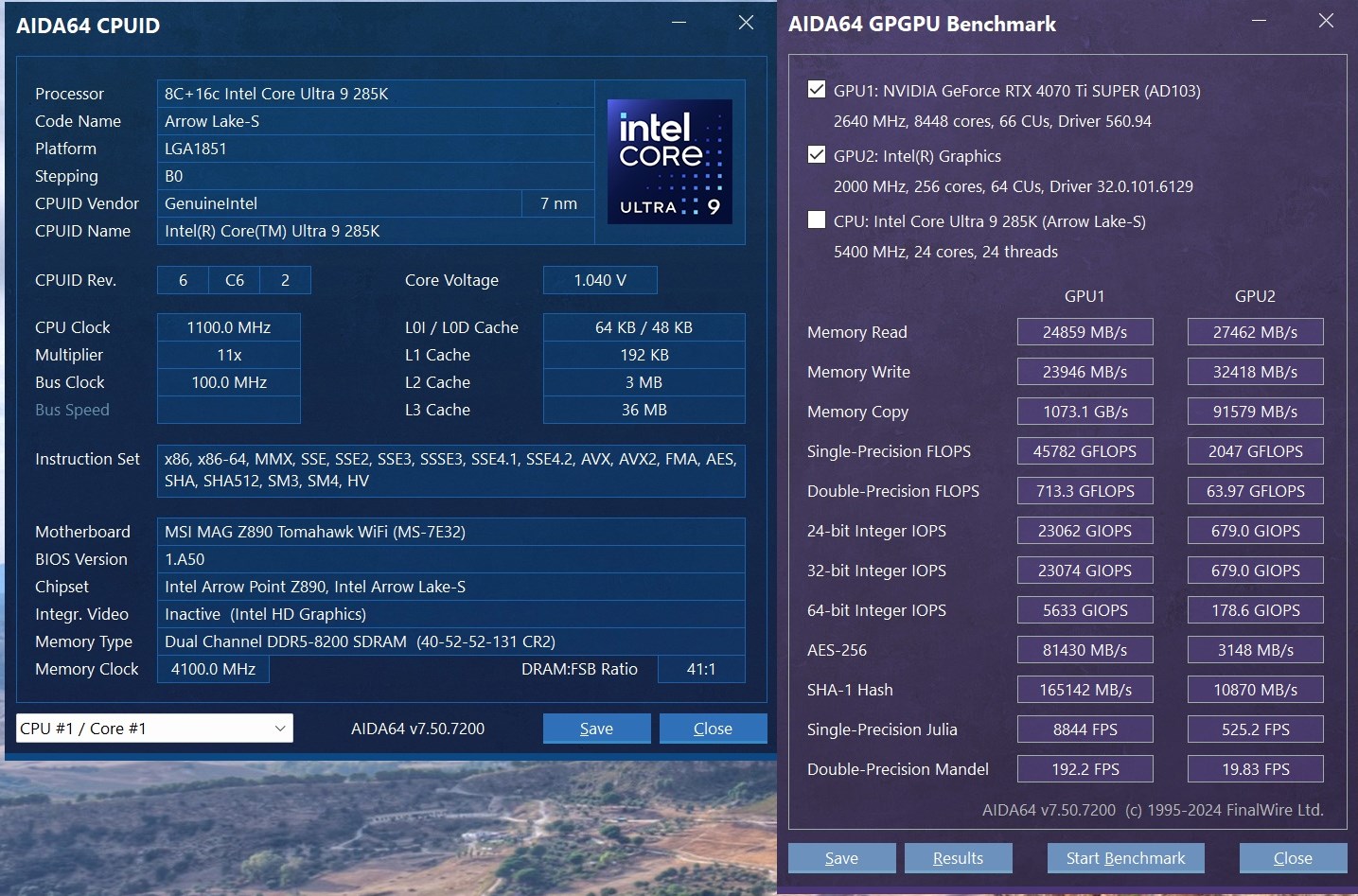Click the Instruction Set list field

pos(451,470)
